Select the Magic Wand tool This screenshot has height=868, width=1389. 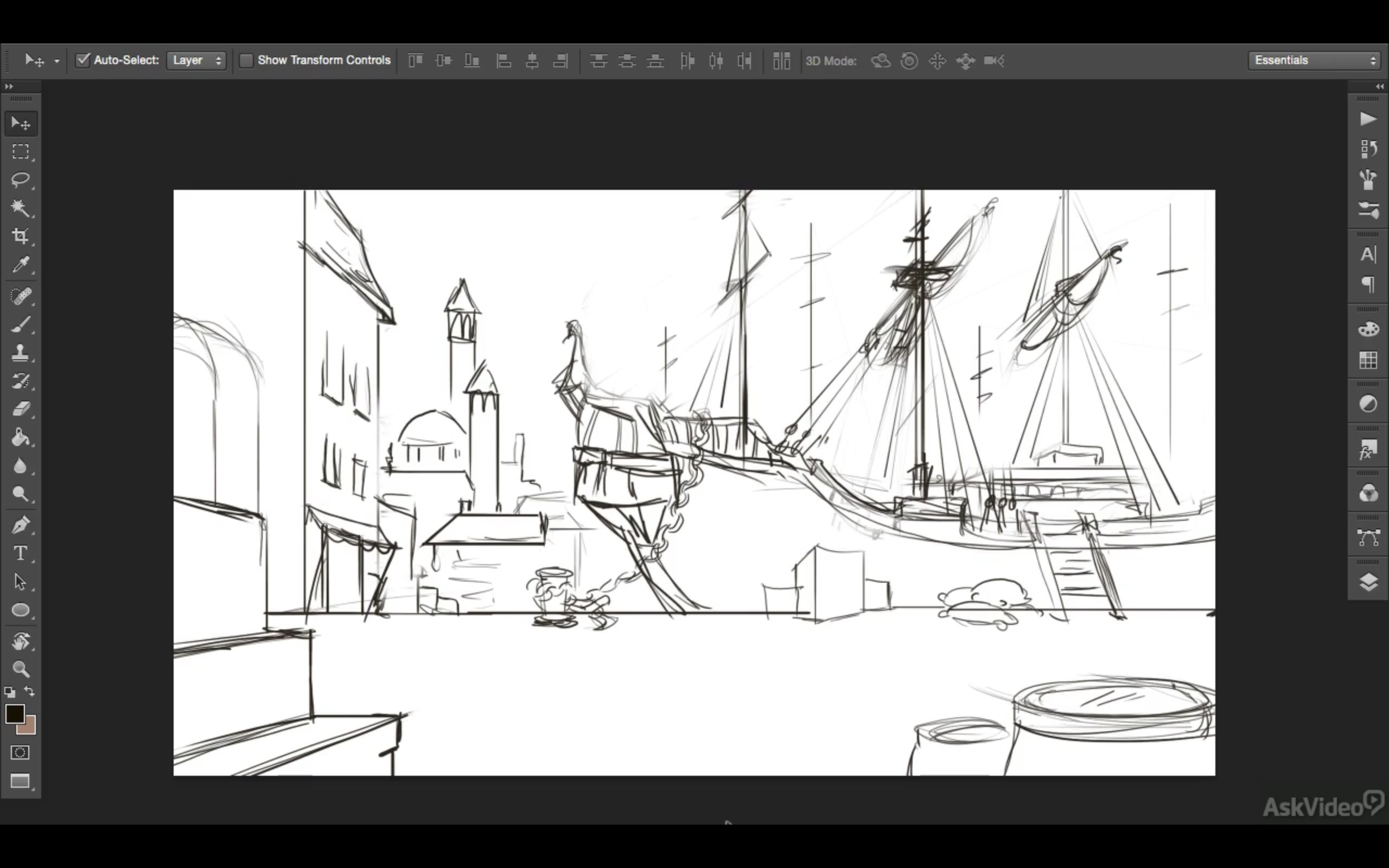click(x=21, y=208)
